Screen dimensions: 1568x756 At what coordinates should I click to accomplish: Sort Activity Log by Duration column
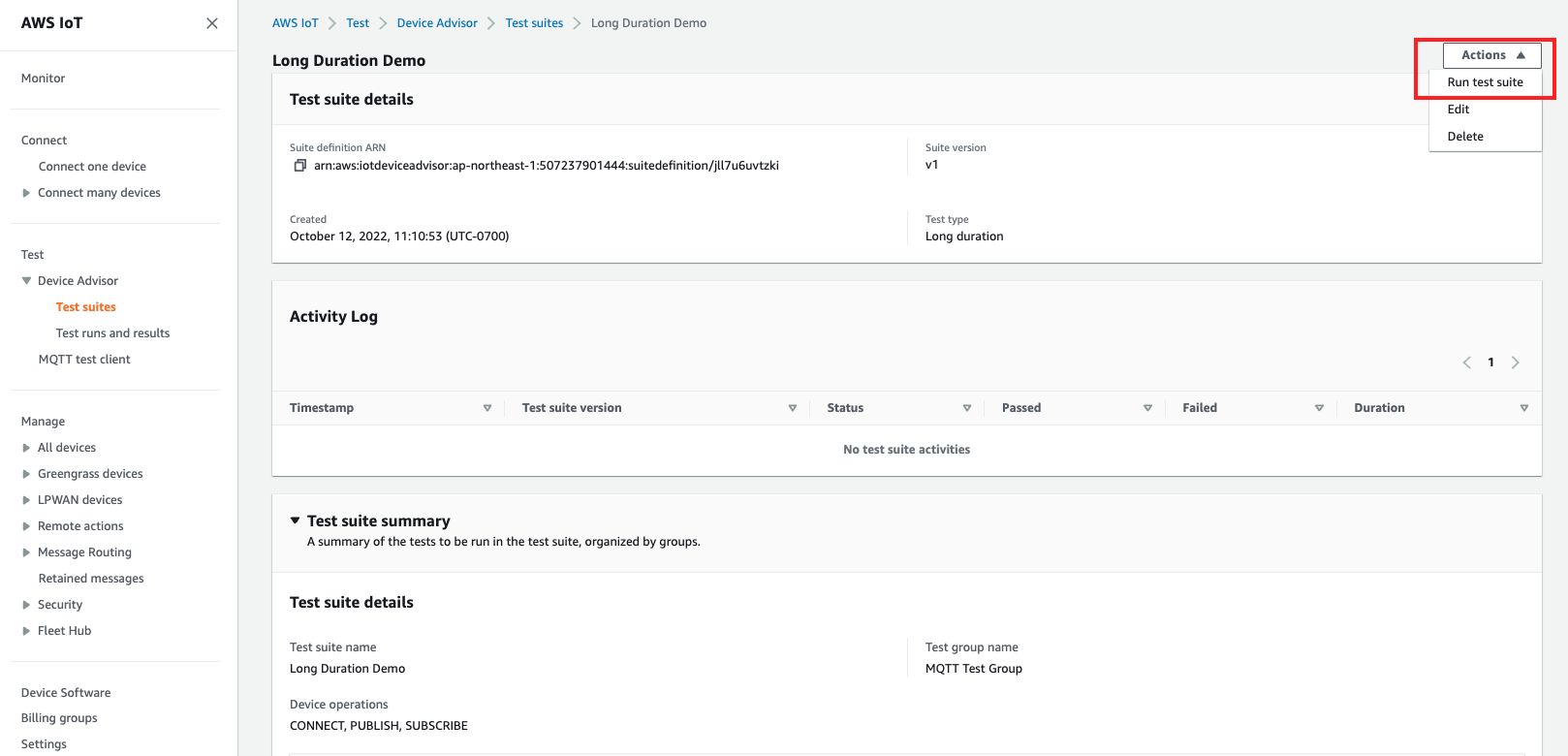click(1523, 408)
